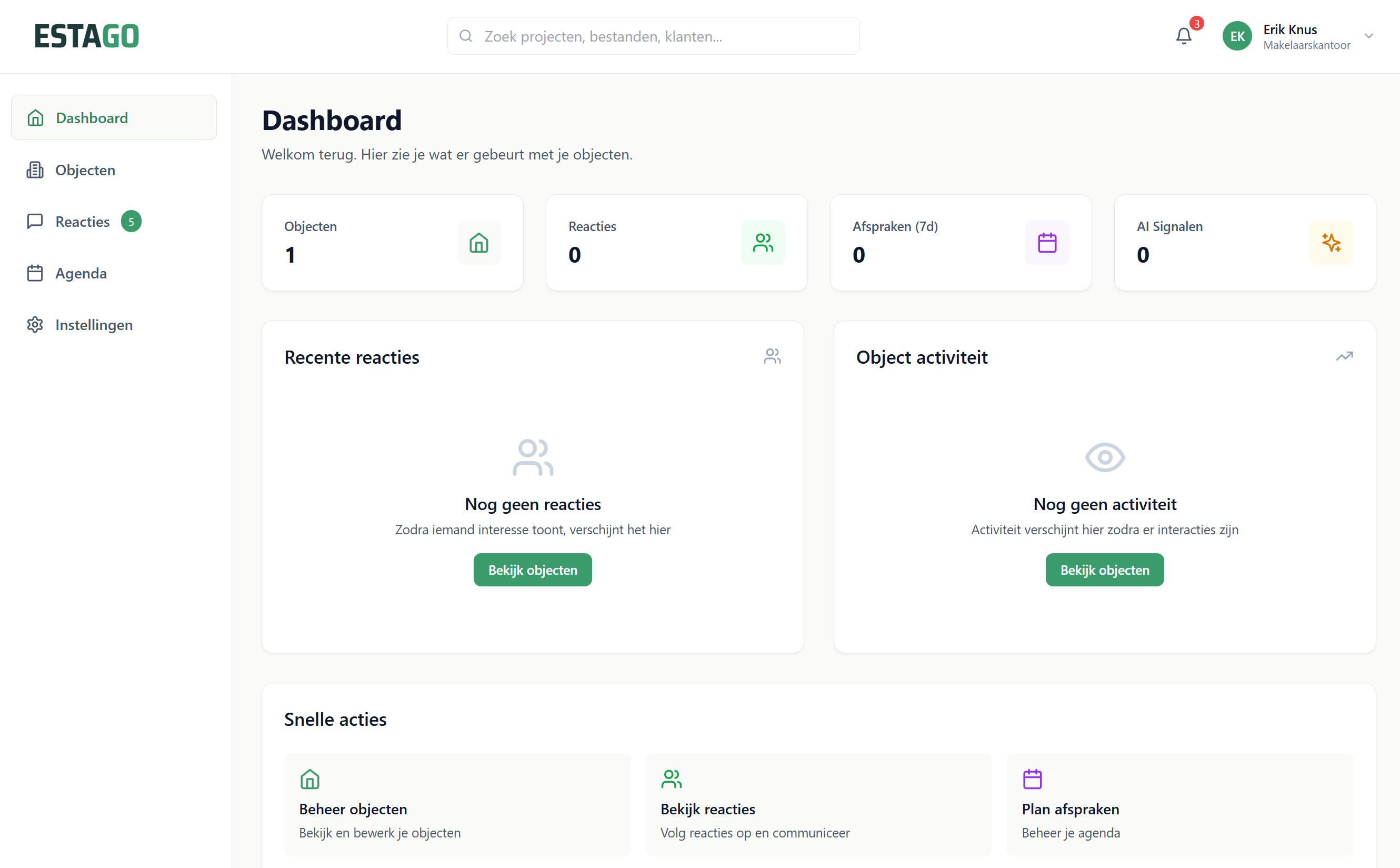Open the Plan afspraken quick action
Image resolution: width=1400 pixels, height=868 pixels.
[x=1180, y=804]
